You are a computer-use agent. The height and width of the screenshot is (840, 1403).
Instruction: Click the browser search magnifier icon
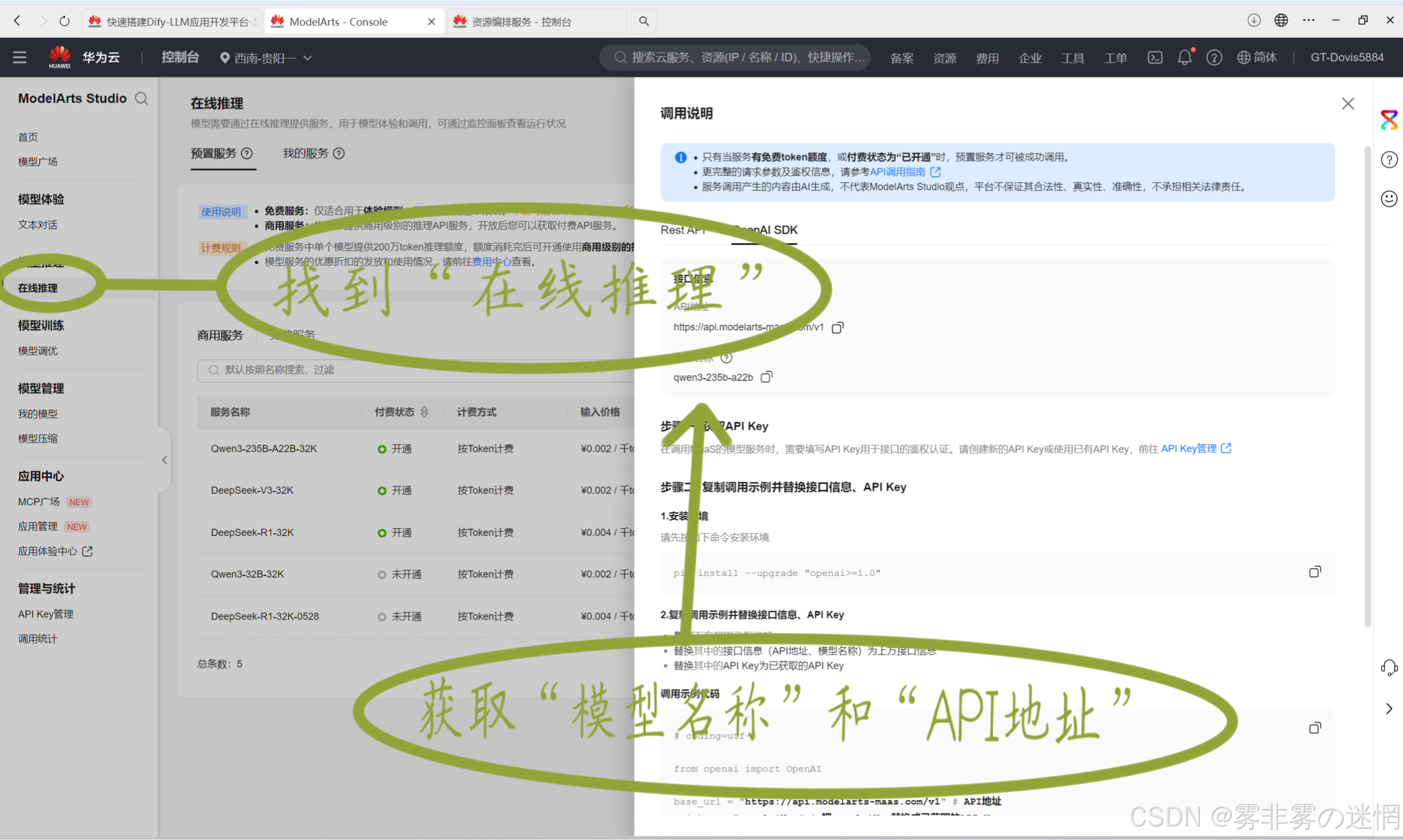coord(644,21)
